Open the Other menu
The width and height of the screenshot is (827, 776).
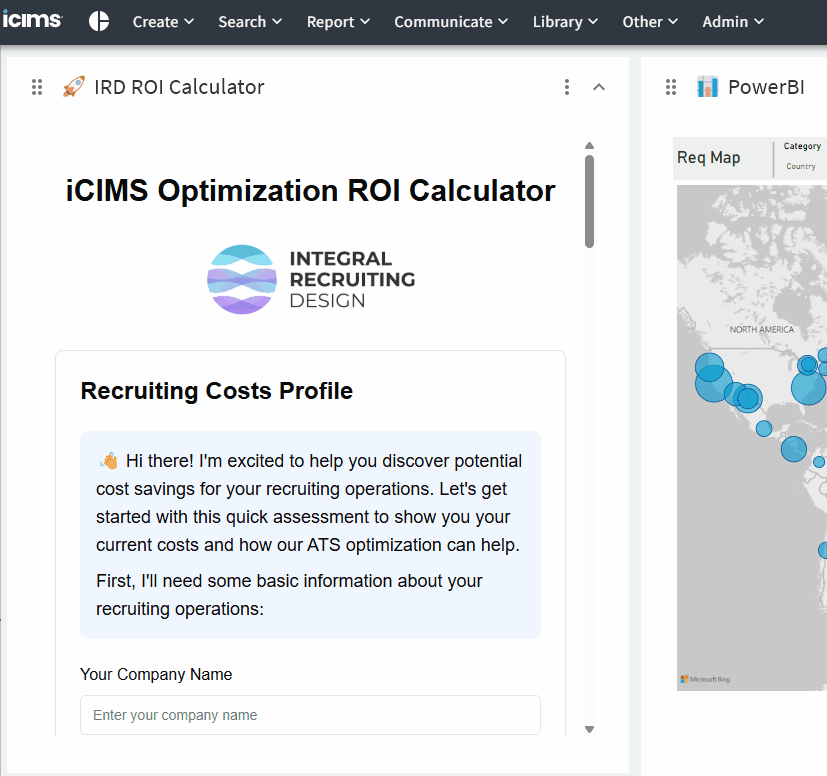click(x=650, y=22)
